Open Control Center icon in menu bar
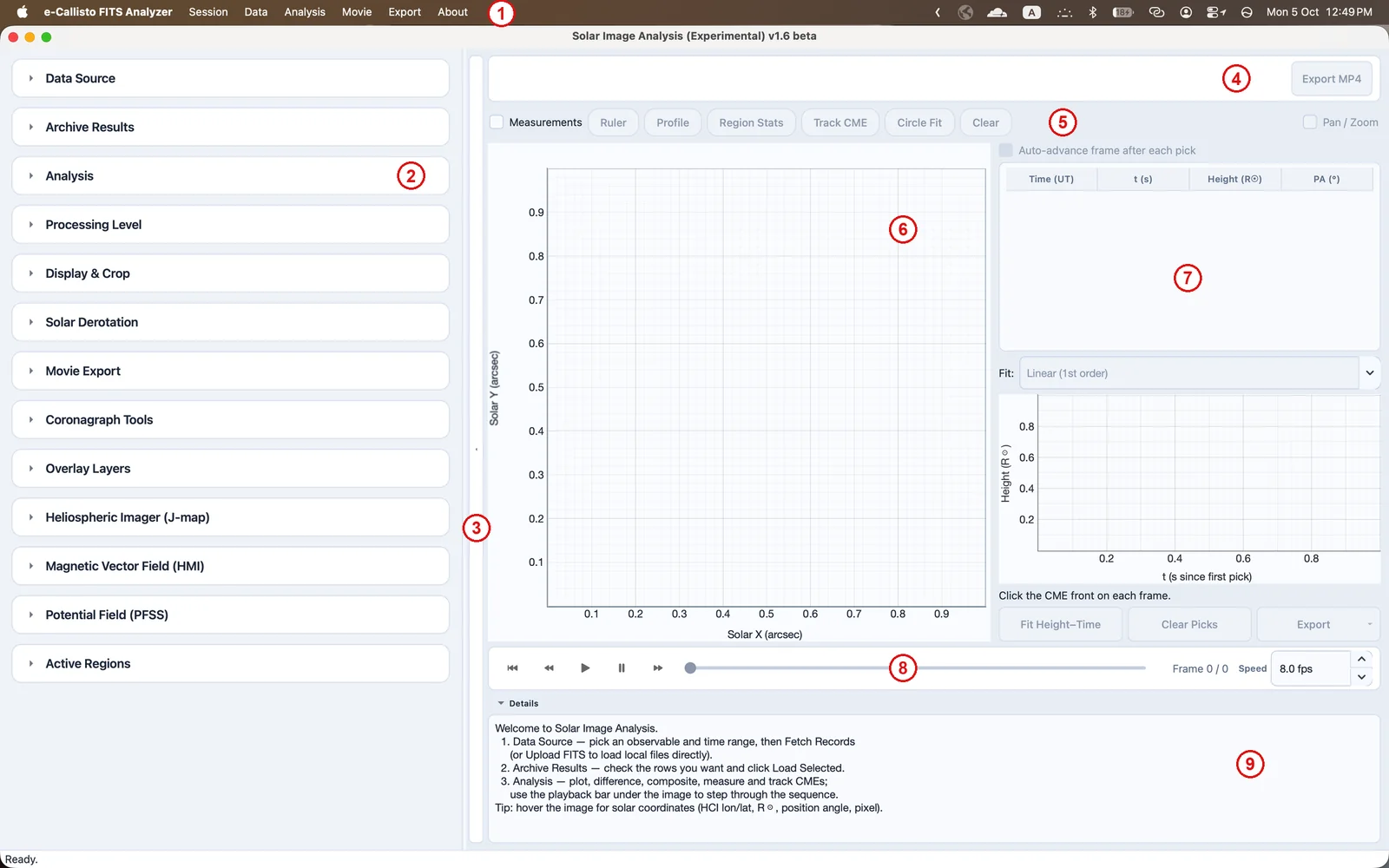This screenshot has width=1389, height=868. pos(1215,12)
